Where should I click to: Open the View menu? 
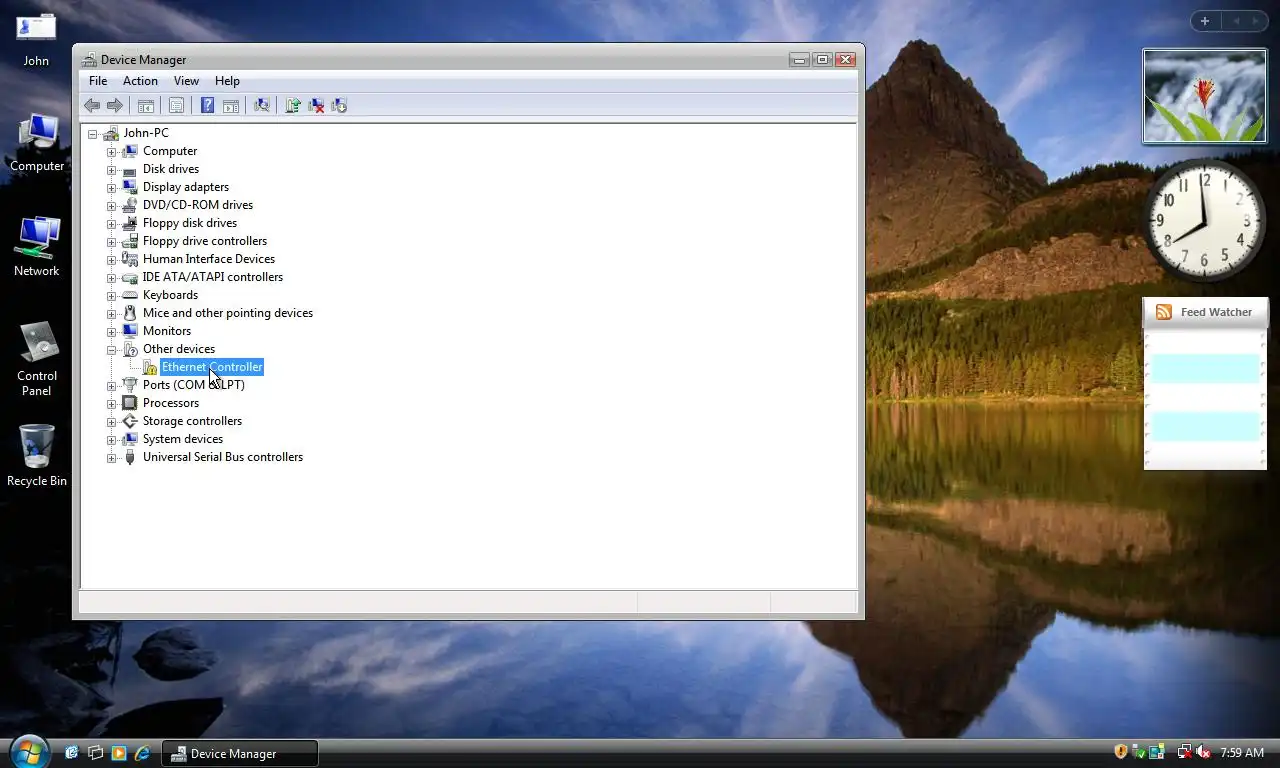click(x=186, y=81)
